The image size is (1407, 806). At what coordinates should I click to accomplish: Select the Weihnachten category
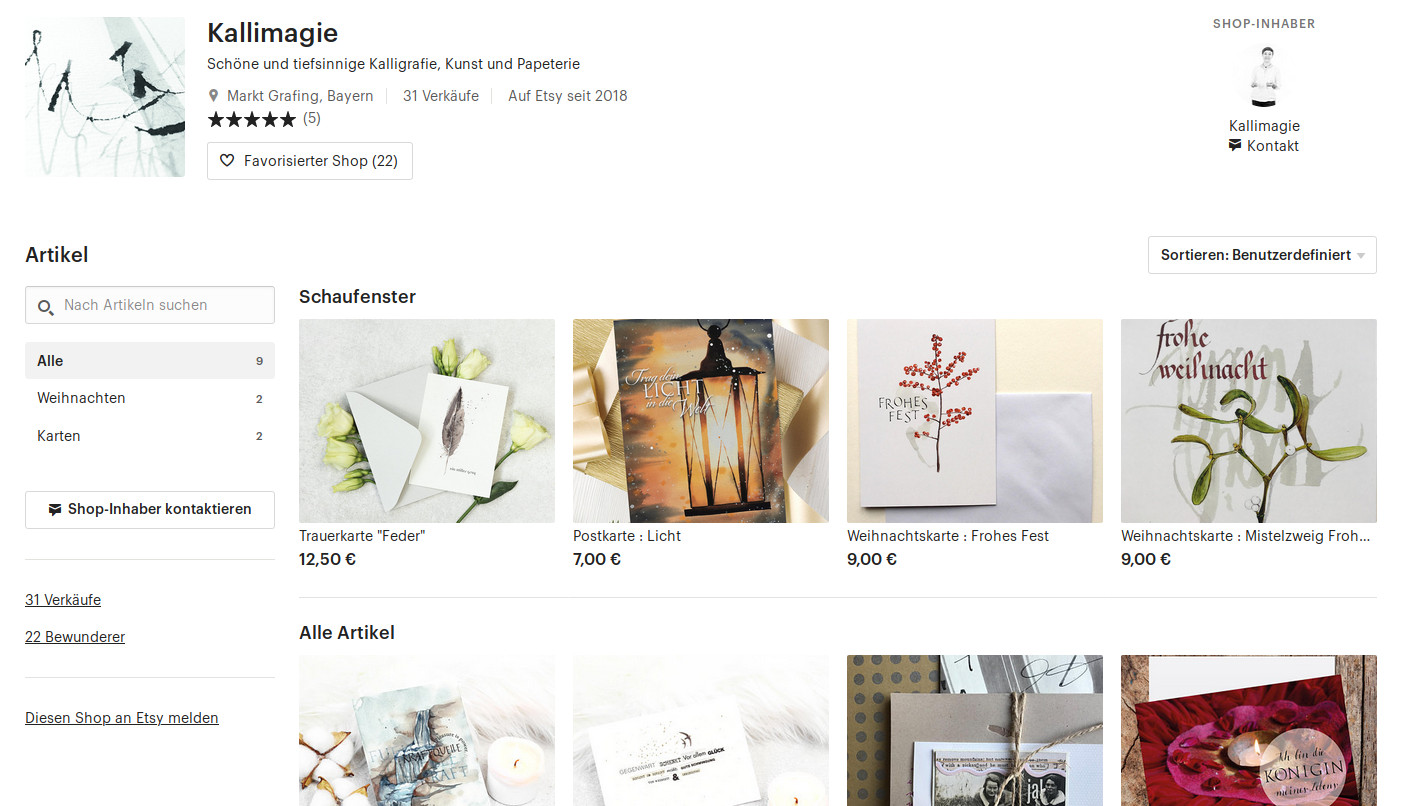150,398
